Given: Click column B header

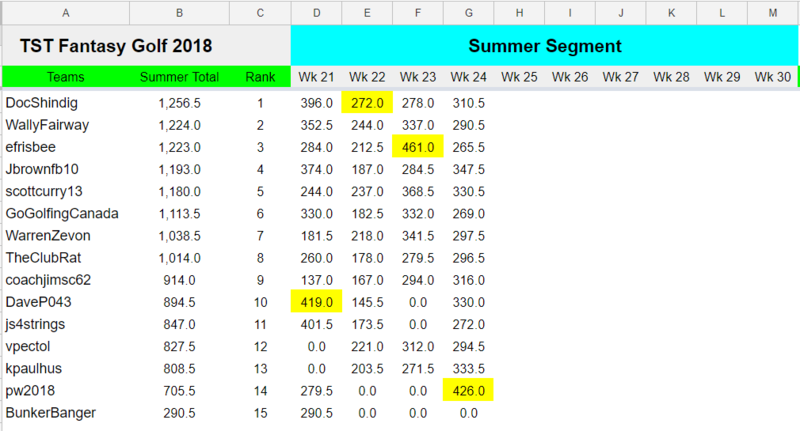Looking at the screenshot, I should click(179, 13).
